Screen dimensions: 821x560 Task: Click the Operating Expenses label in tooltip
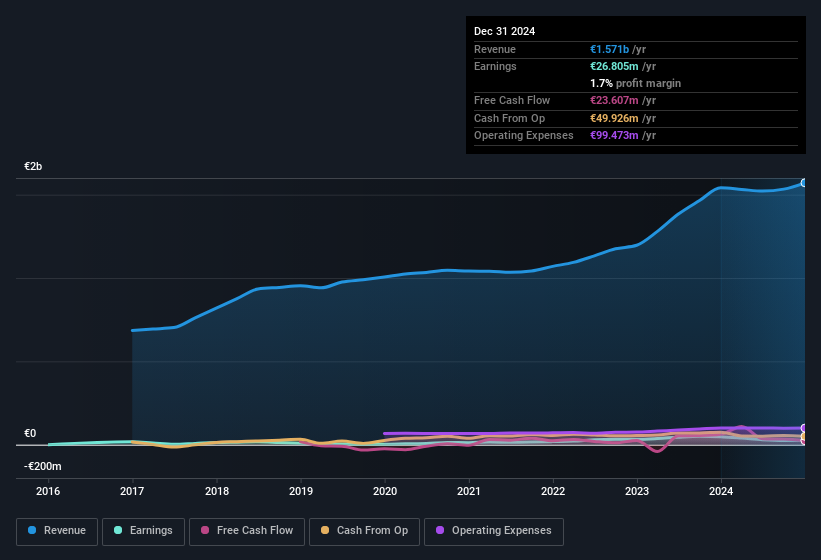[x=524, y=136]
